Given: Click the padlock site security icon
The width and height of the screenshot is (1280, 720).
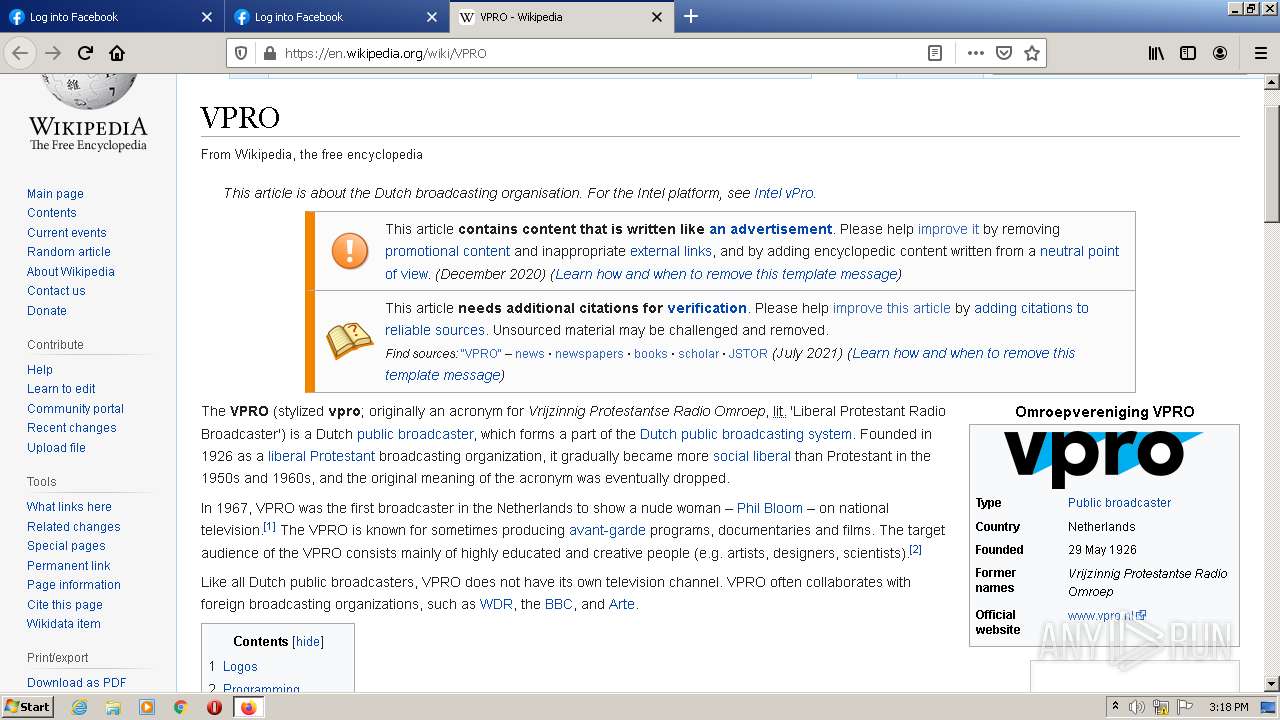Looking at the screenshot, I should [268, 53].
